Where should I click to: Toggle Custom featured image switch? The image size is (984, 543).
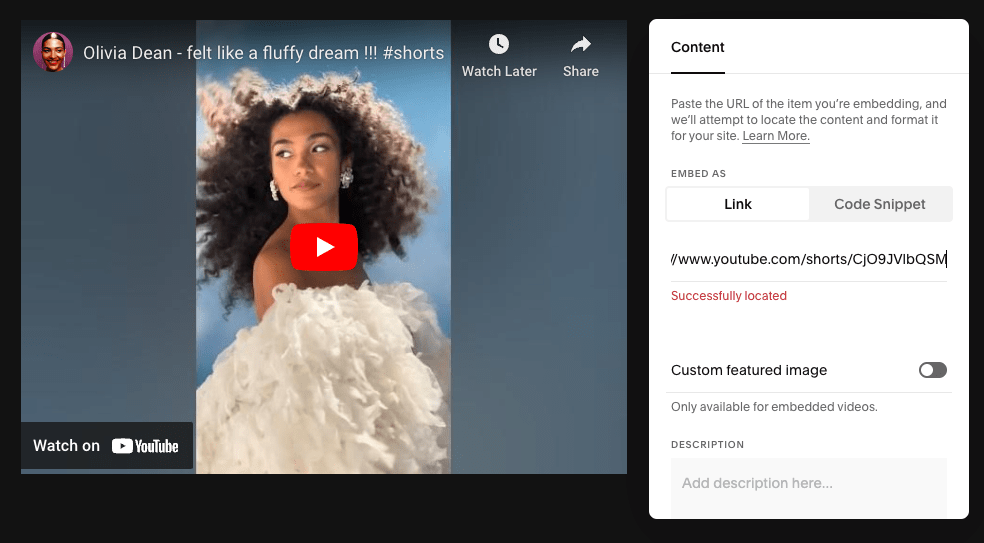[933, 370]
